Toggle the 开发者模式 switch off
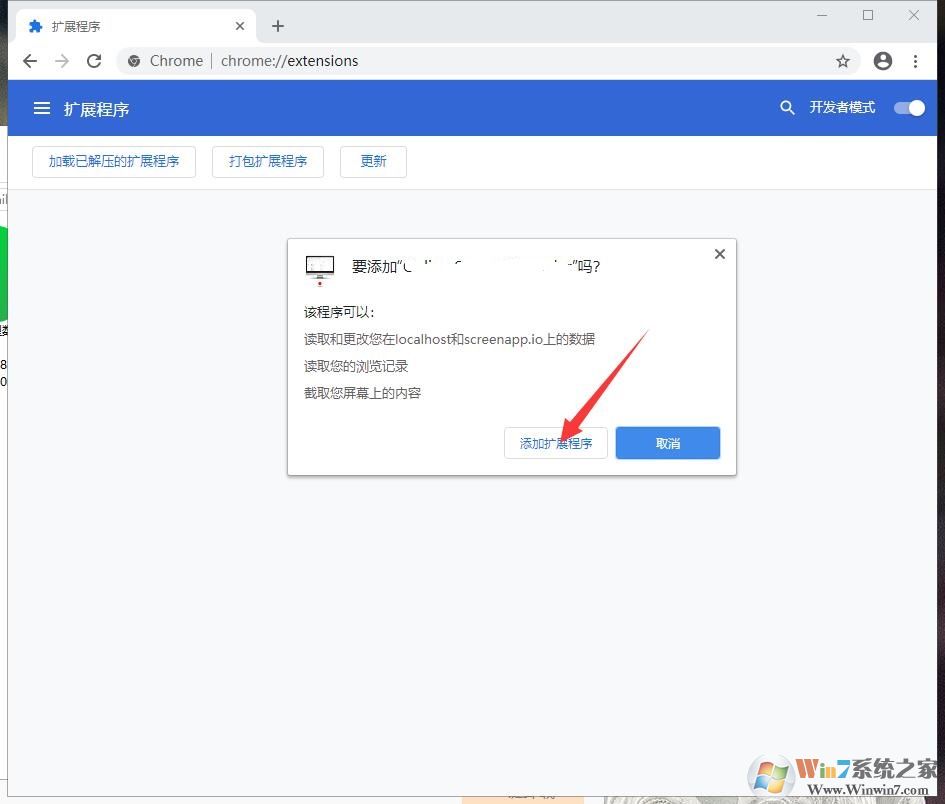 [908, 107]
